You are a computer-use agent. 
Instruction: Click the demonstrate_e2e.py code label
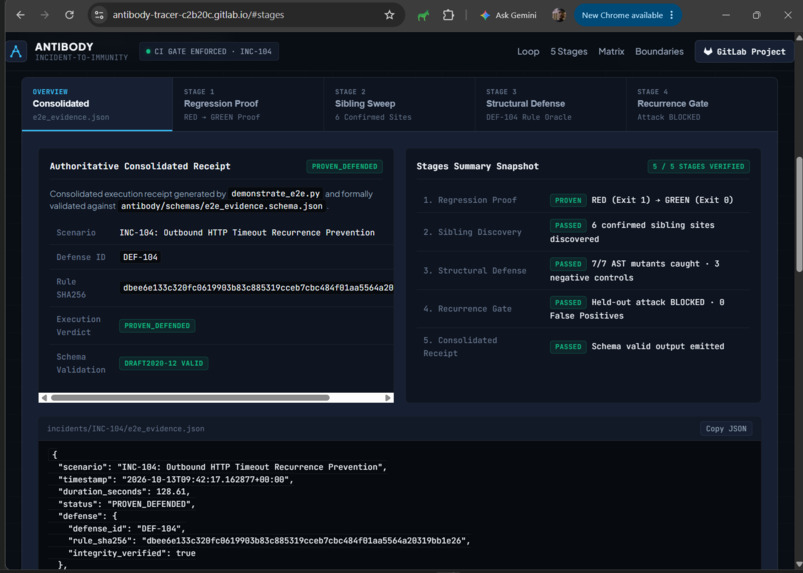[276, 194]
